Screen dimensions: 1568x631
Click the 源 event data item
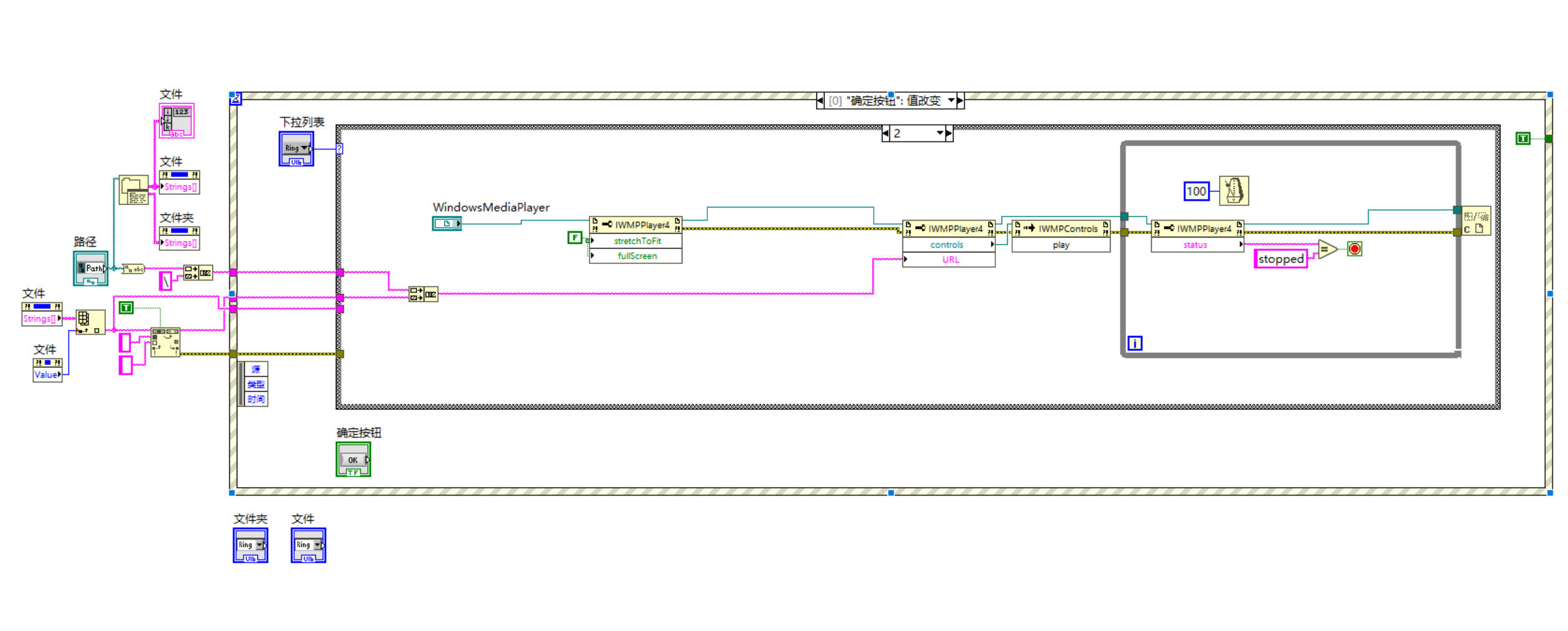(x=256, y=370)
